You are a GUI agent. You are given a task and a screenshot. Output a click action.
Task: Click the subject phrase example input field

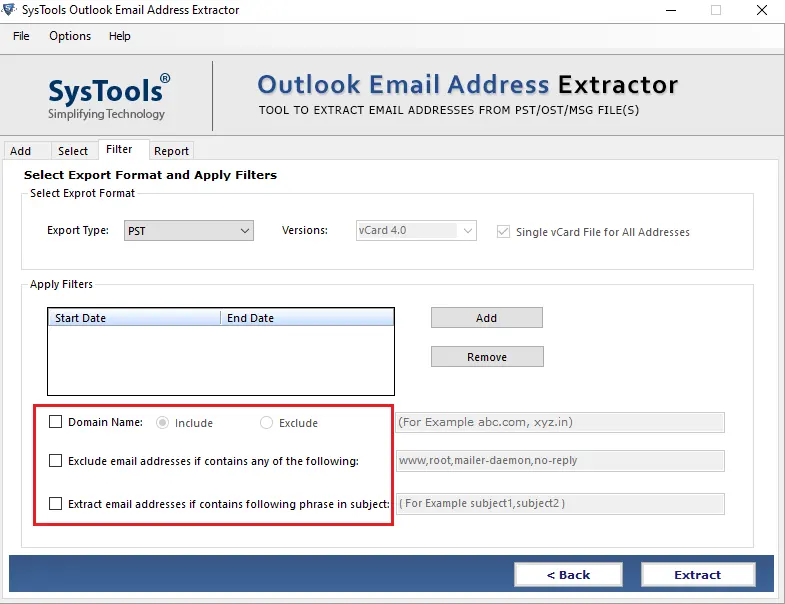point(560,504)
